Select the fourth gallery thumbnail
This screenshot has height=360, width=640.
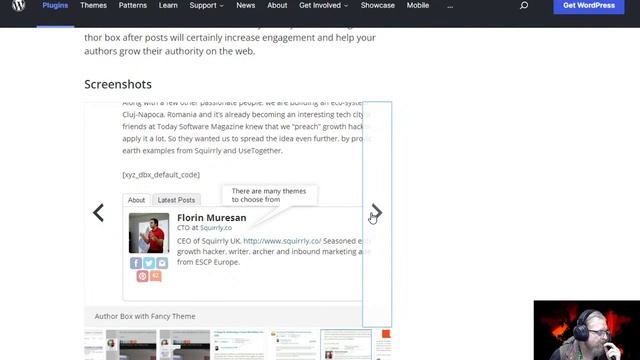pos(238,344)
